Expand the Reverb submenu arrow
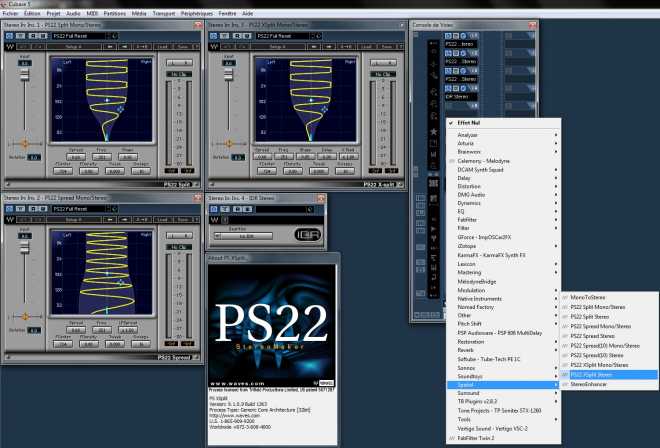The height and width of the screenshot is (448, 660). tap(556, 350)
